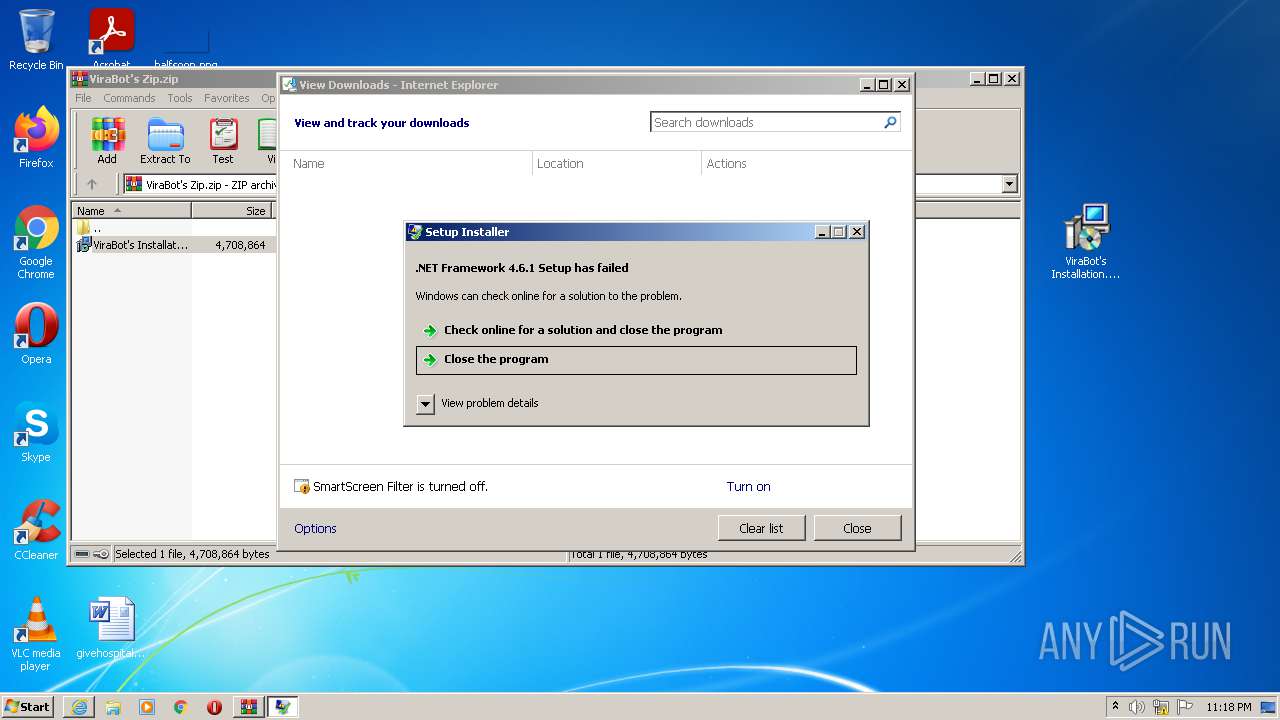Open the Recycle Bin desktop icon
Image resolution: width=1280 pixels, height=720 pixels.
click(36, 40)
